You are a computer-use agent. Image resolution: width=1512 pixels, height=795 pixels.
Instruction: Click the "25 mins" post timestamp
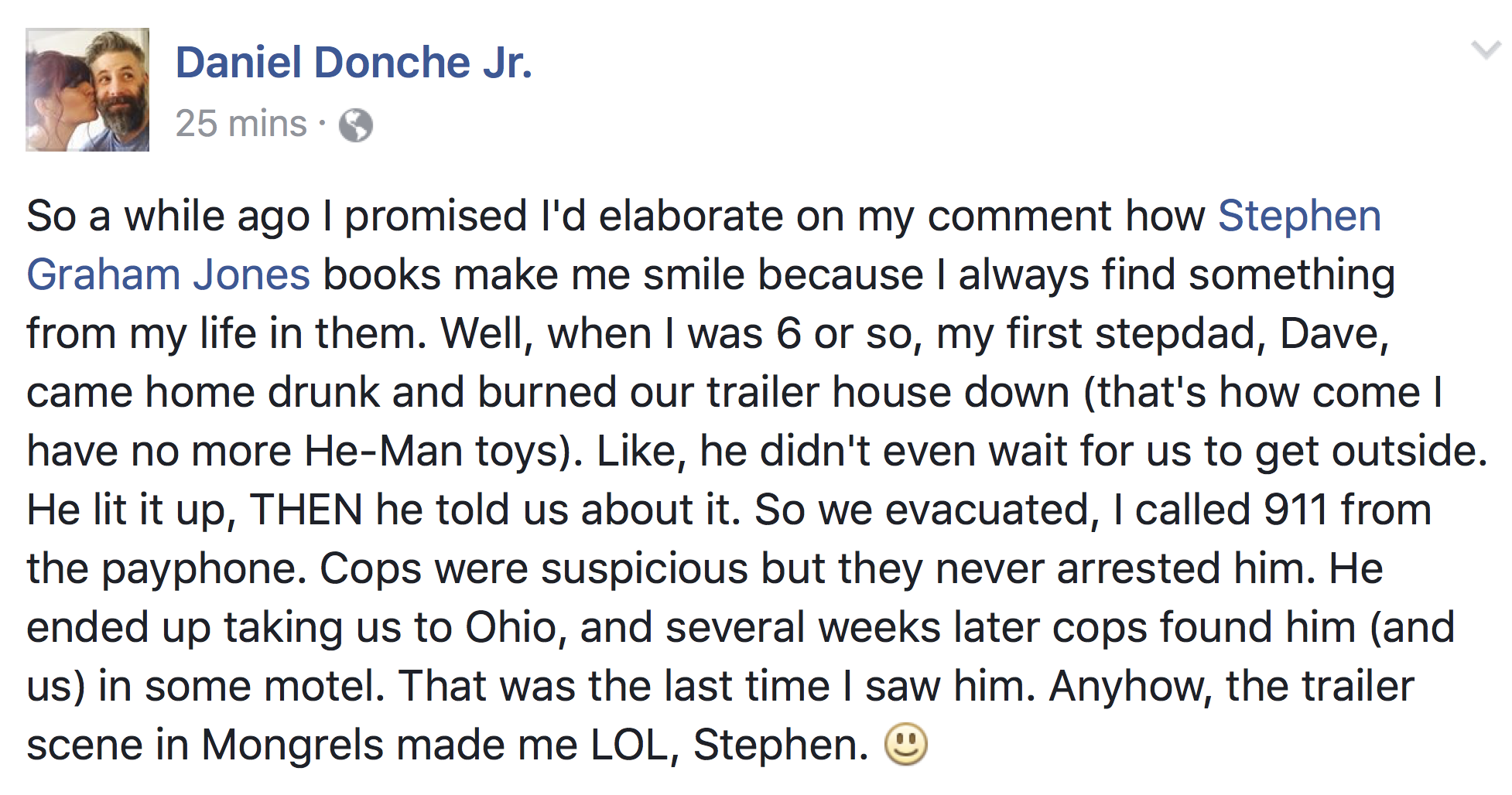(x=241, y=124)
